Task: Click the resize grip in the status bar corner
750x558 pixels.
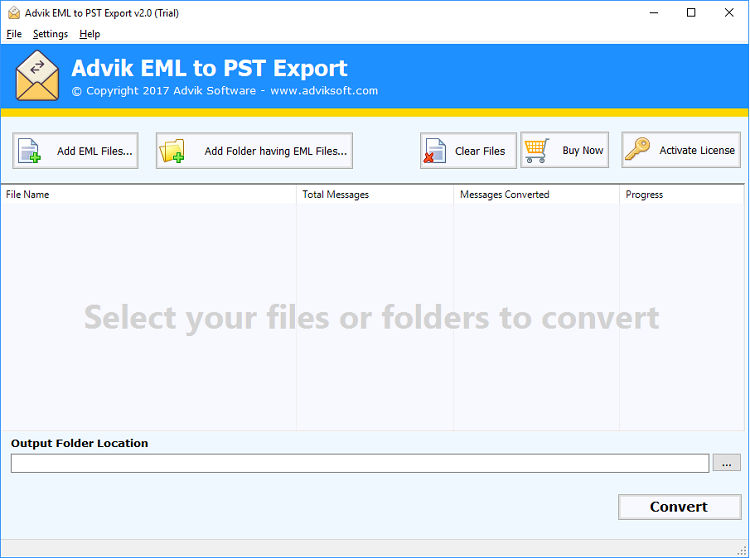Action: (x=741, y=550)
